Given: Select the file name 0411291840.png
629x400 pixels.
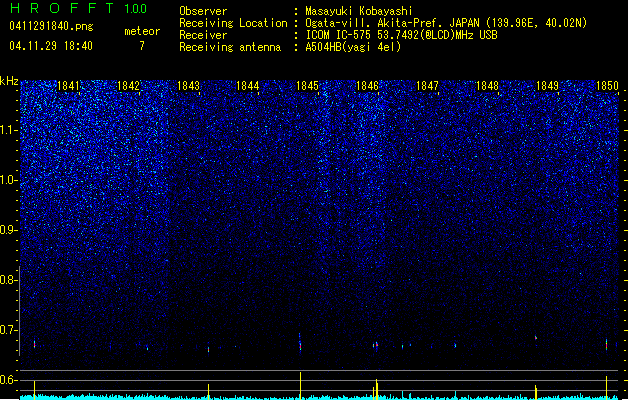Looking at the screenshot, I should click(x=51, y=27).
